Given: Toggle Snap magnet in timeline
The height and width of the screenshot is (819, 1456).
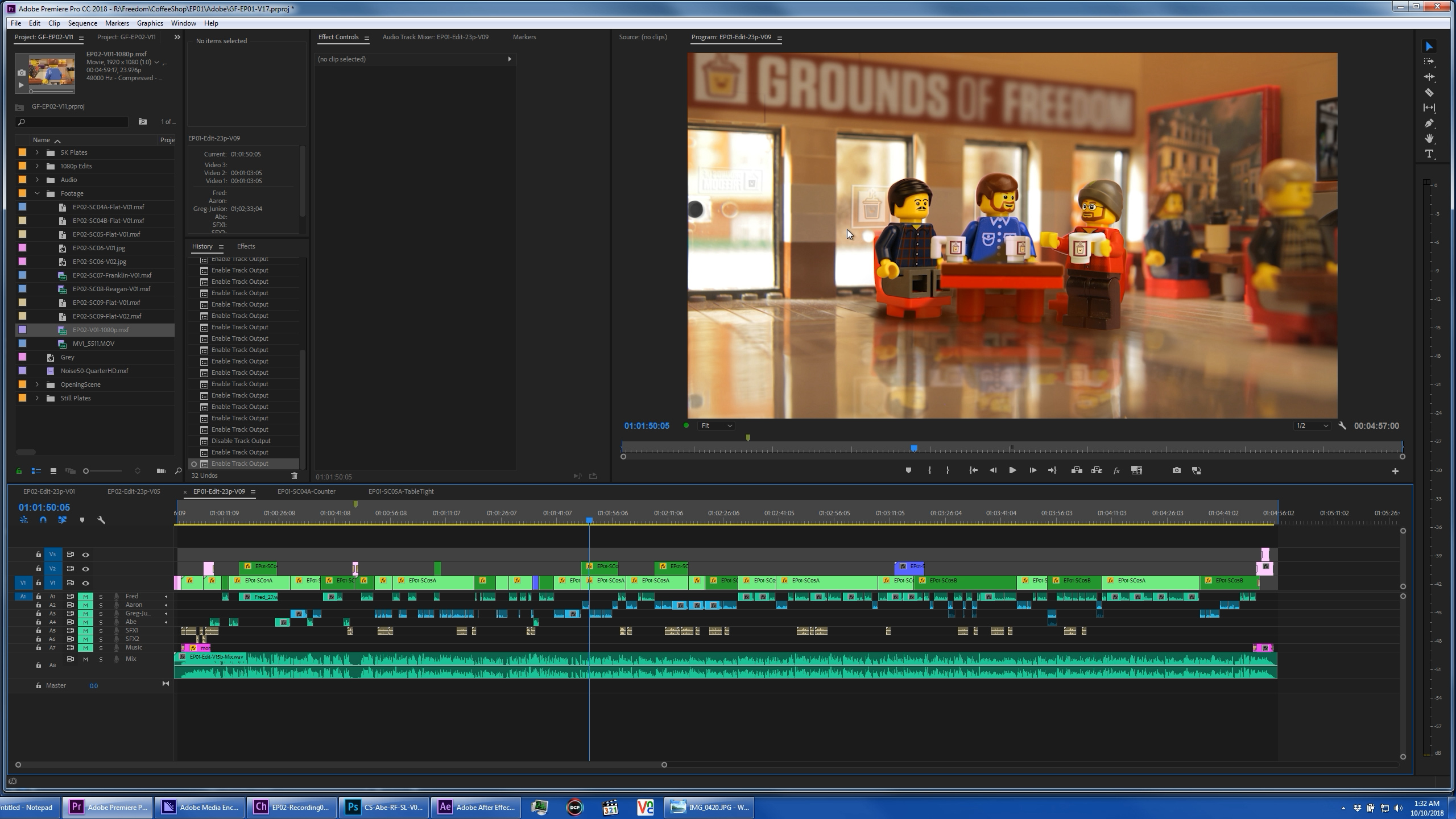Looking at the screenshot, I should [x=43, y=520].
